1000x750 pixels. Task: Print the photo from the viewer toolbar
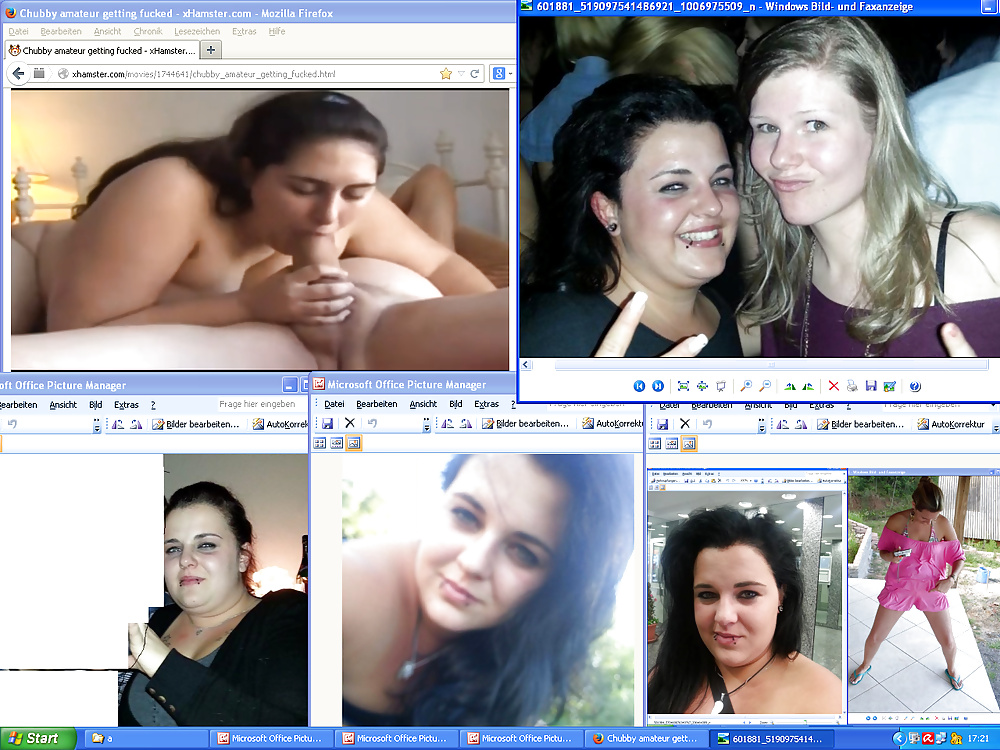(850, 386)
